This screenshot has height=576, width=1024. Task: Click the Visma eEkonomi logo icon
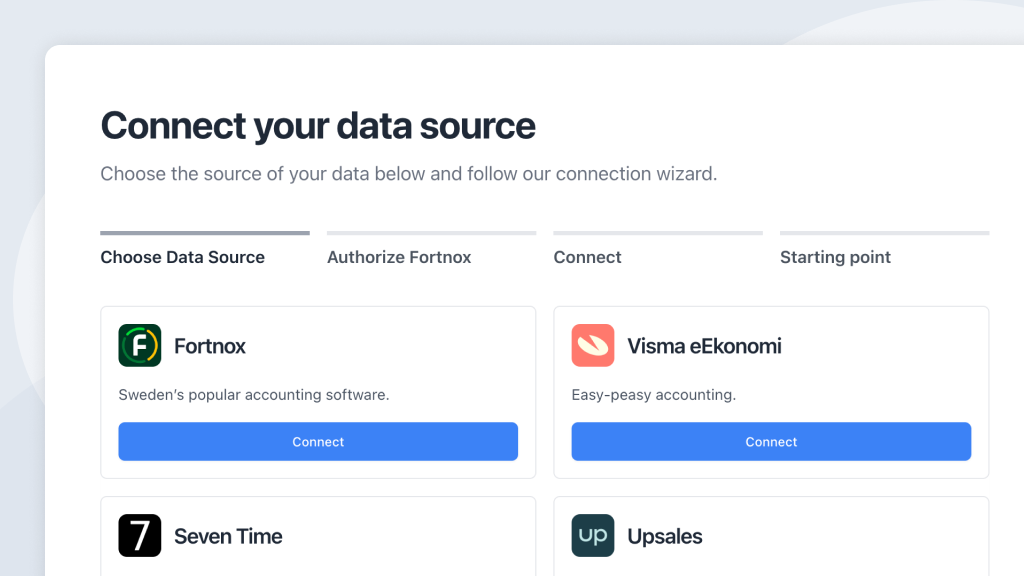tap(593, 345)
